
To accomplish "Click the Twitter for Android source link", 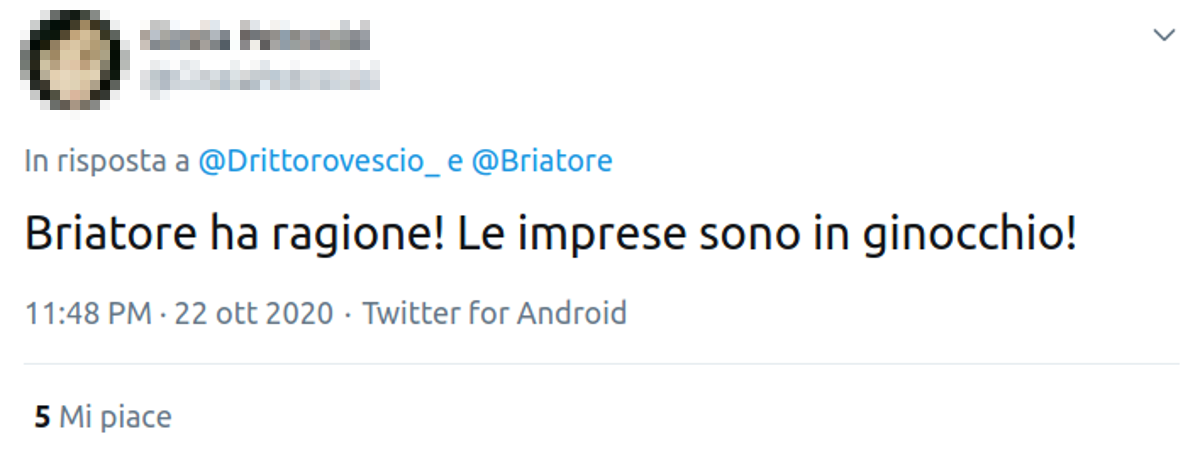I will (494, 313).
